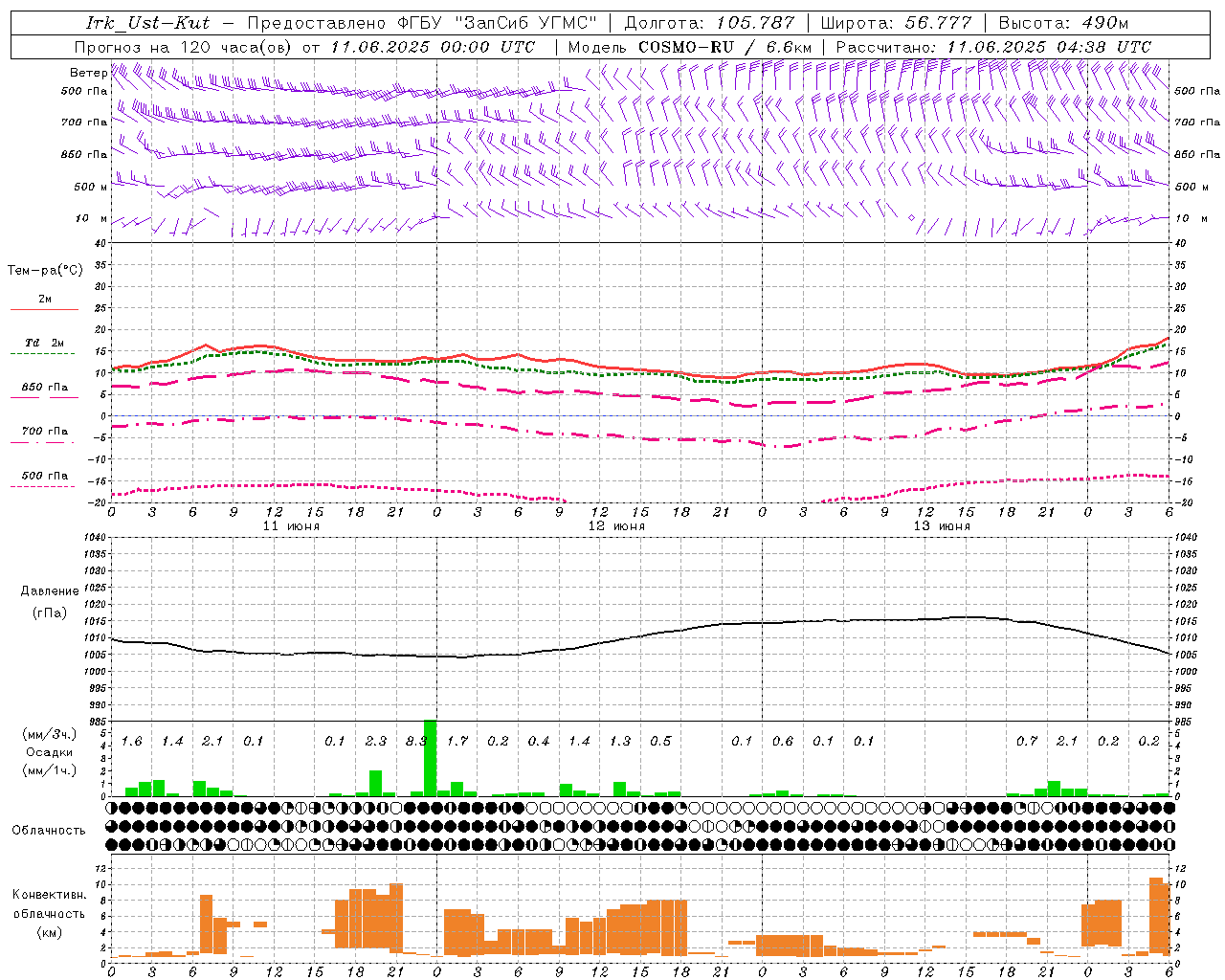This screenshot has width=1225, height=980.
Task: Click the '0.7' precipitation total value
Action: pyautogui.click(x=1027, y=742)
